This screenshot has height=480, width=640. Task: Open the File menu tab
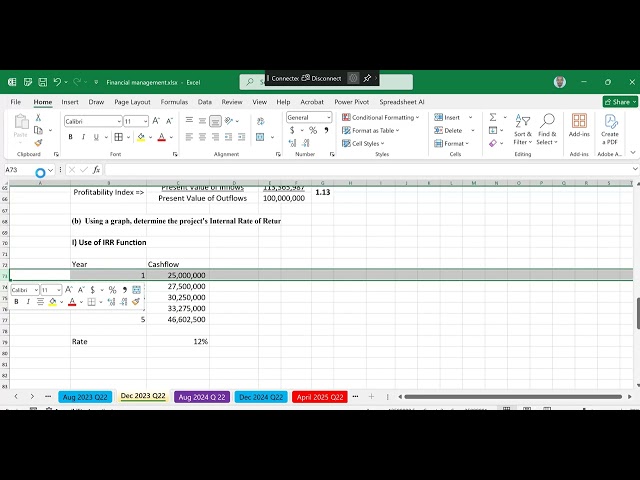tap(16, 102)
